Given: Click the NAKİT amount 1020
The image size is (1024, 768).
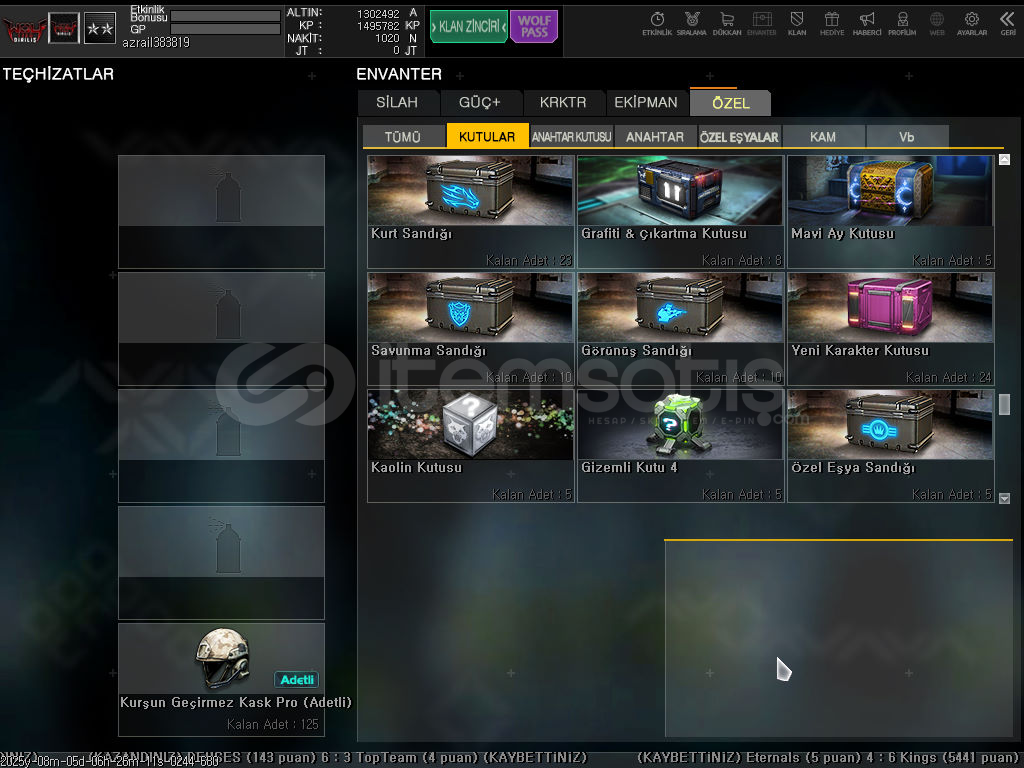Looking at the screenshot, I should coord(387,39).
